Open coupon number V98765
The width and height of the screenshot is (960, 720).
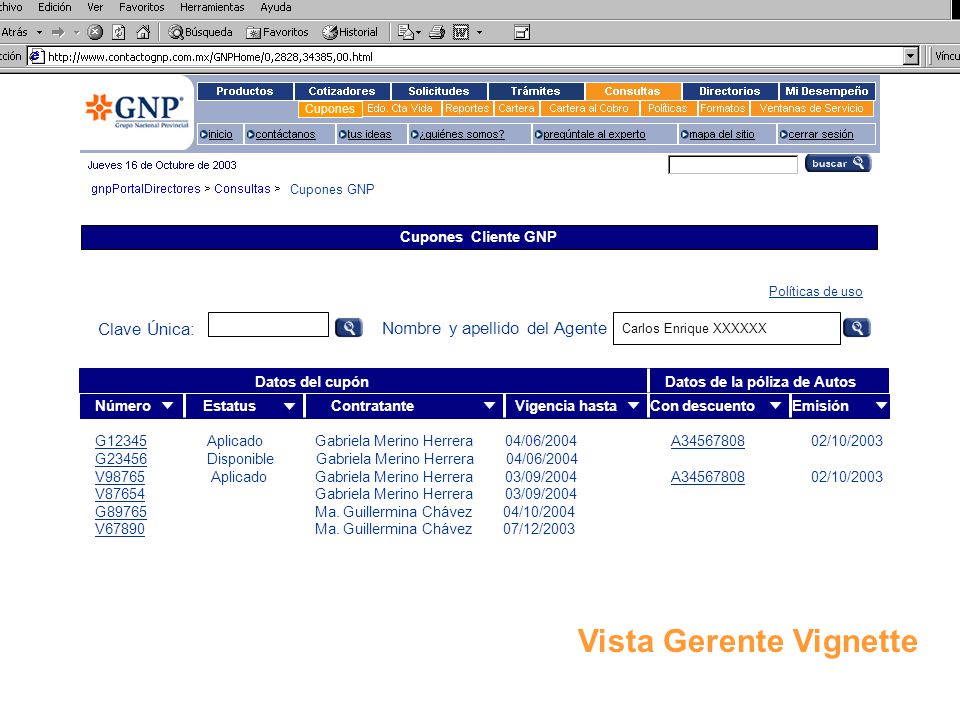pos(120,476)
